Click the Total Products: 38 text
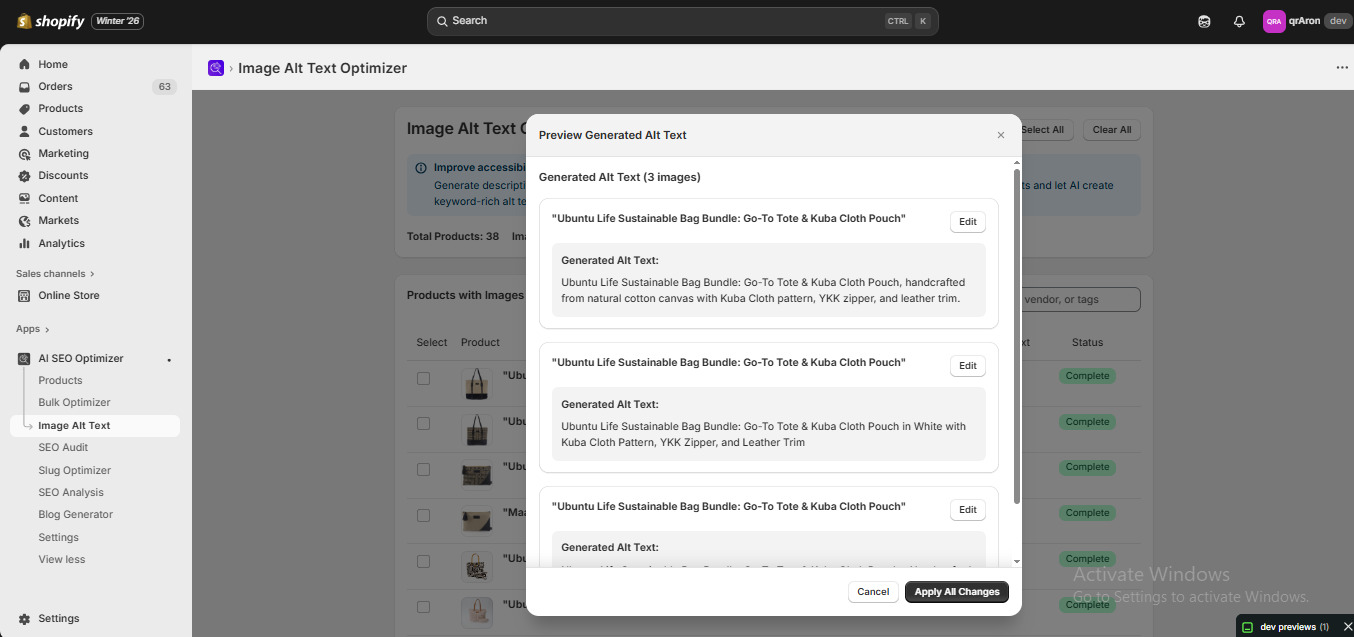Viewport: 1354px width, 637px height. click(x=453, y=237)
